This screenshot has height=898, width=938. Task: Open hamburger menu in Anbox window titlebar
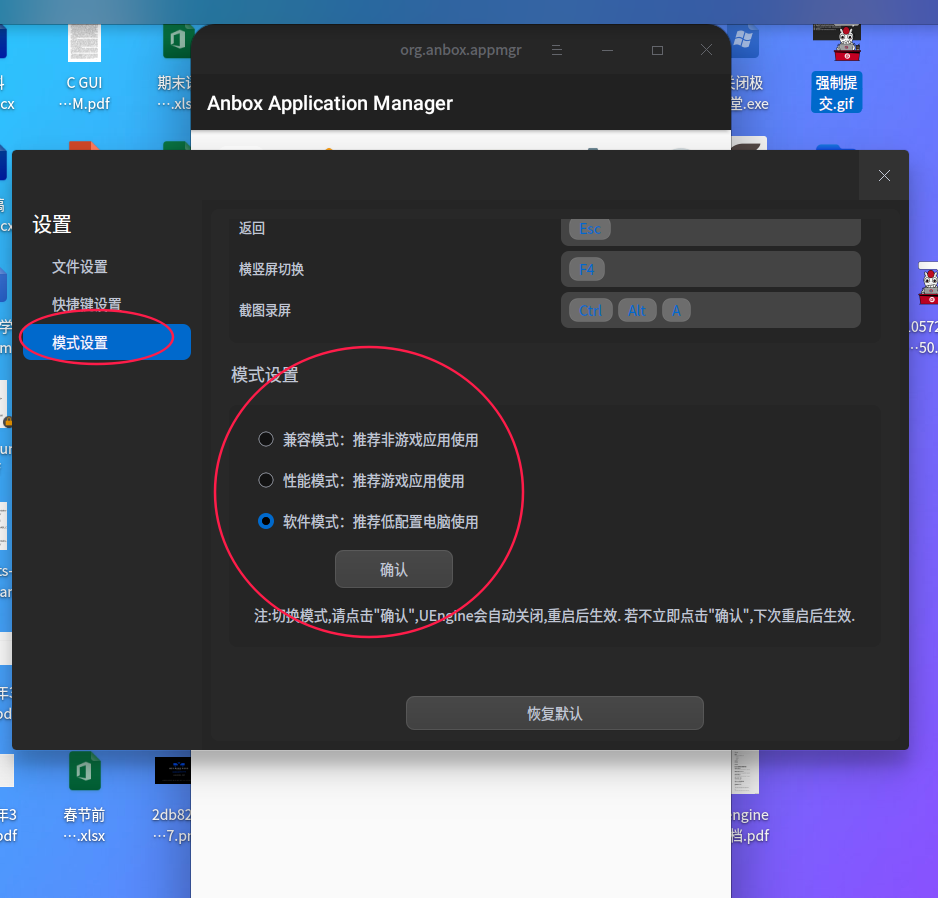[556, 50]
